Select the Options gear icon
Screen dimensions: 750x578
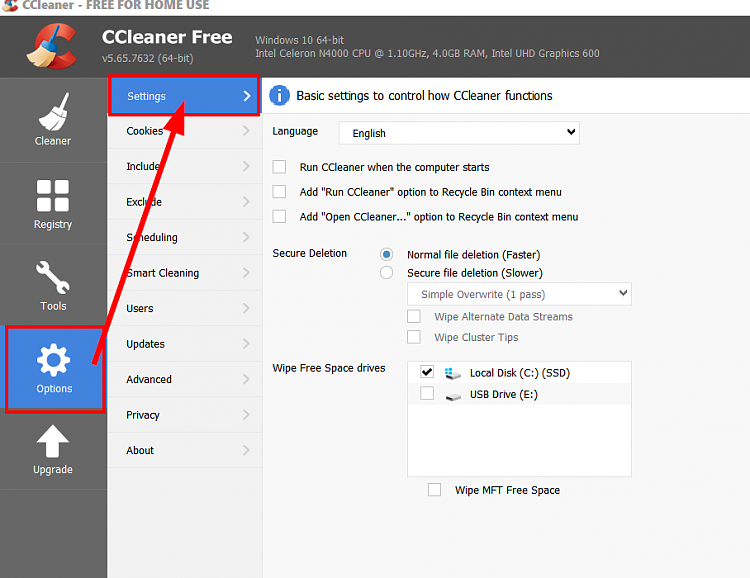pyautogui.click(x=53, y=360)
